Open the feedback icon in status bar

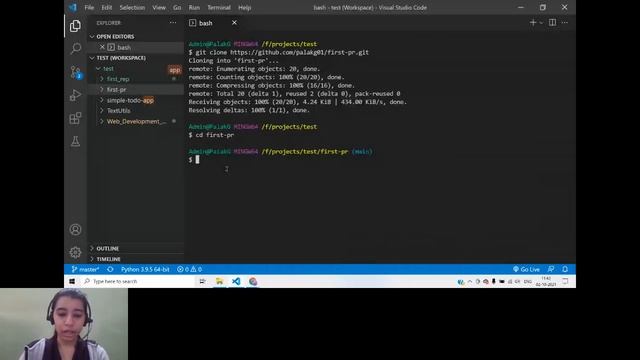coord(551,269)
